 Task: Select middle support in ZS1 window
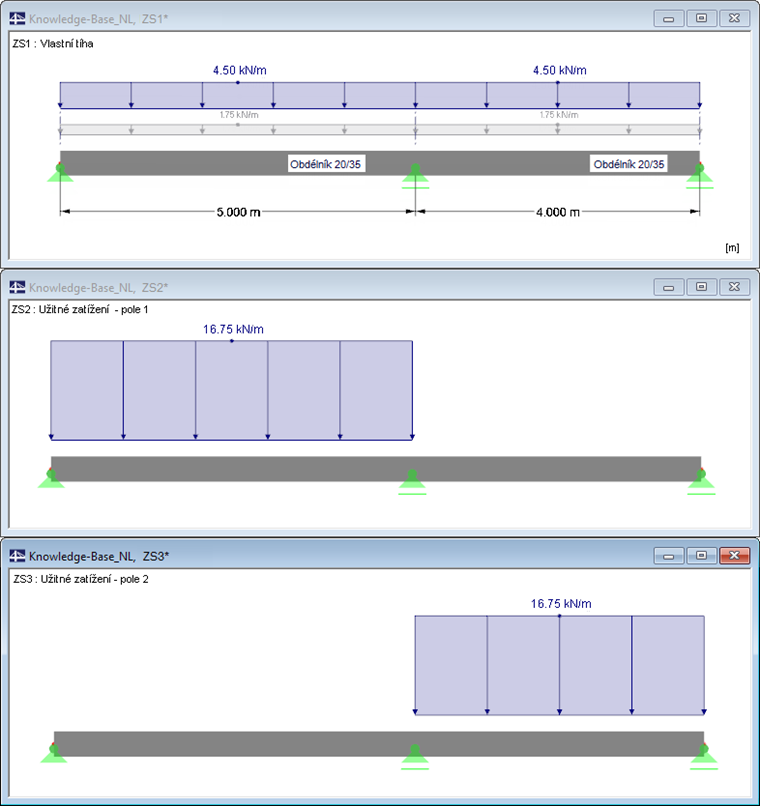pos(415,176)
